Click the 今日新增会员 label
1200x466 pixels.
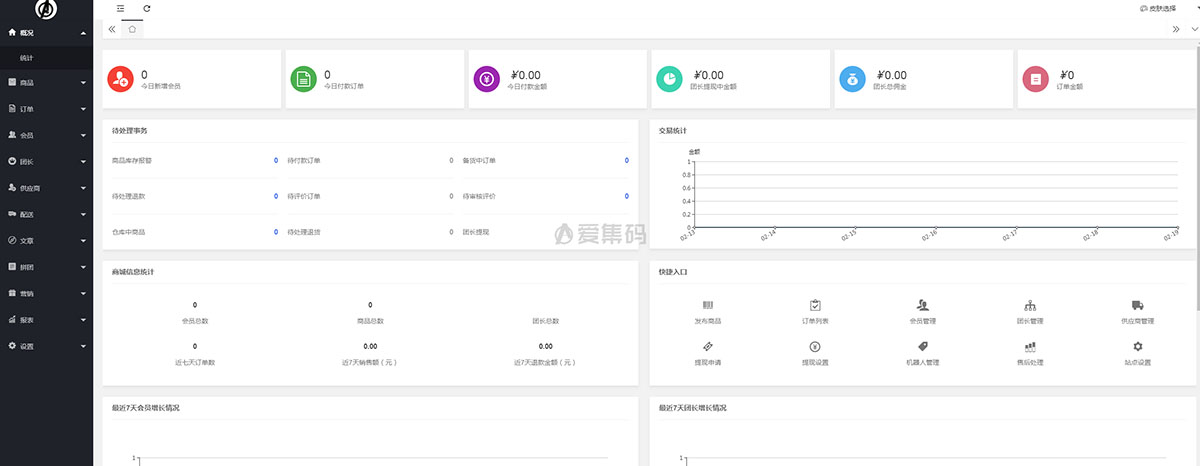click(161, 87)
